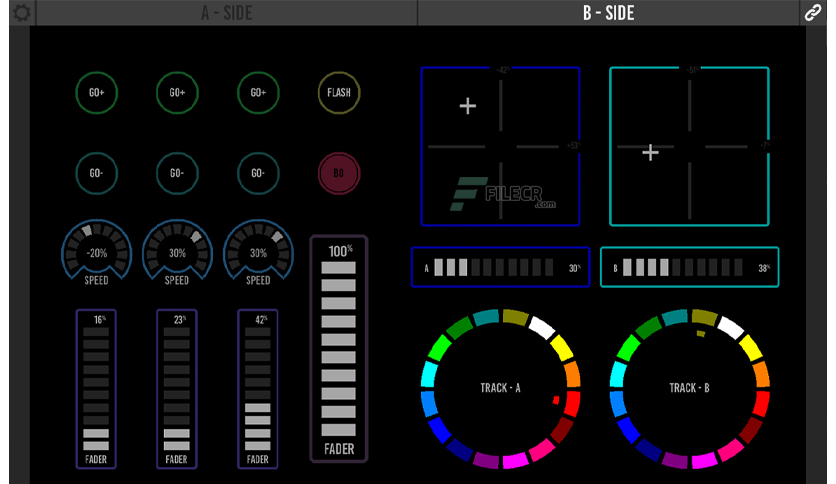Click the 30% SPEED knob in the 42% fader column
836x484 pixels.
tap(258, 252)
